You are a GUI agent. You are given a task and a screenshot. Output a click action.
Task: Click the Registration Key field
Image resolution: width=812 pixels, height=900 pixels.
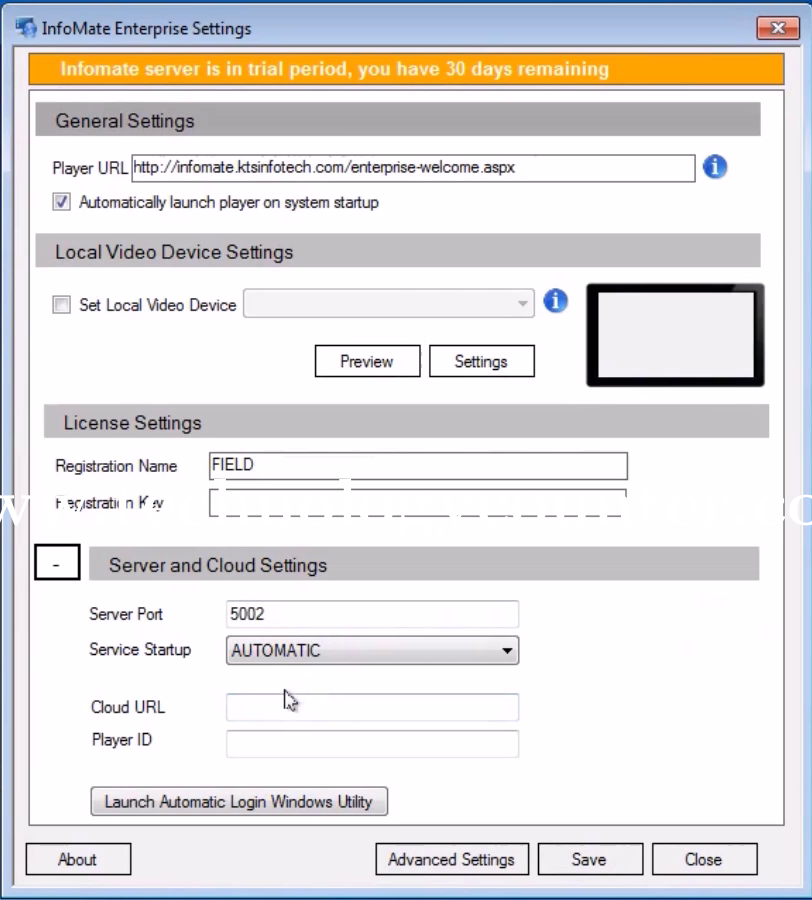tap(418, 503)
